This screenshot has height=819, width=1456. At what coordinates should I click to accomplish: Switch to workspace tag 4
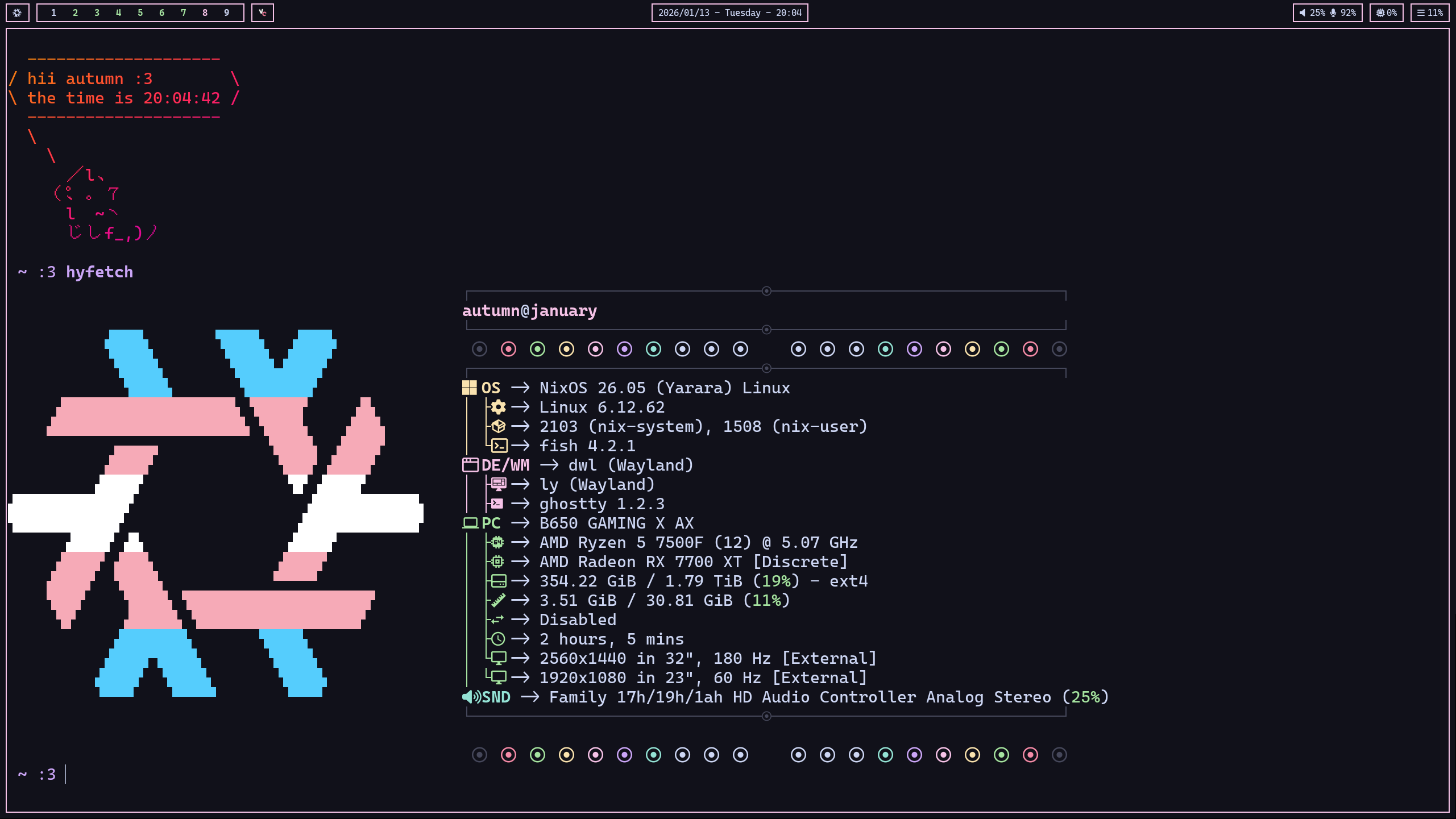click(118, 13)
